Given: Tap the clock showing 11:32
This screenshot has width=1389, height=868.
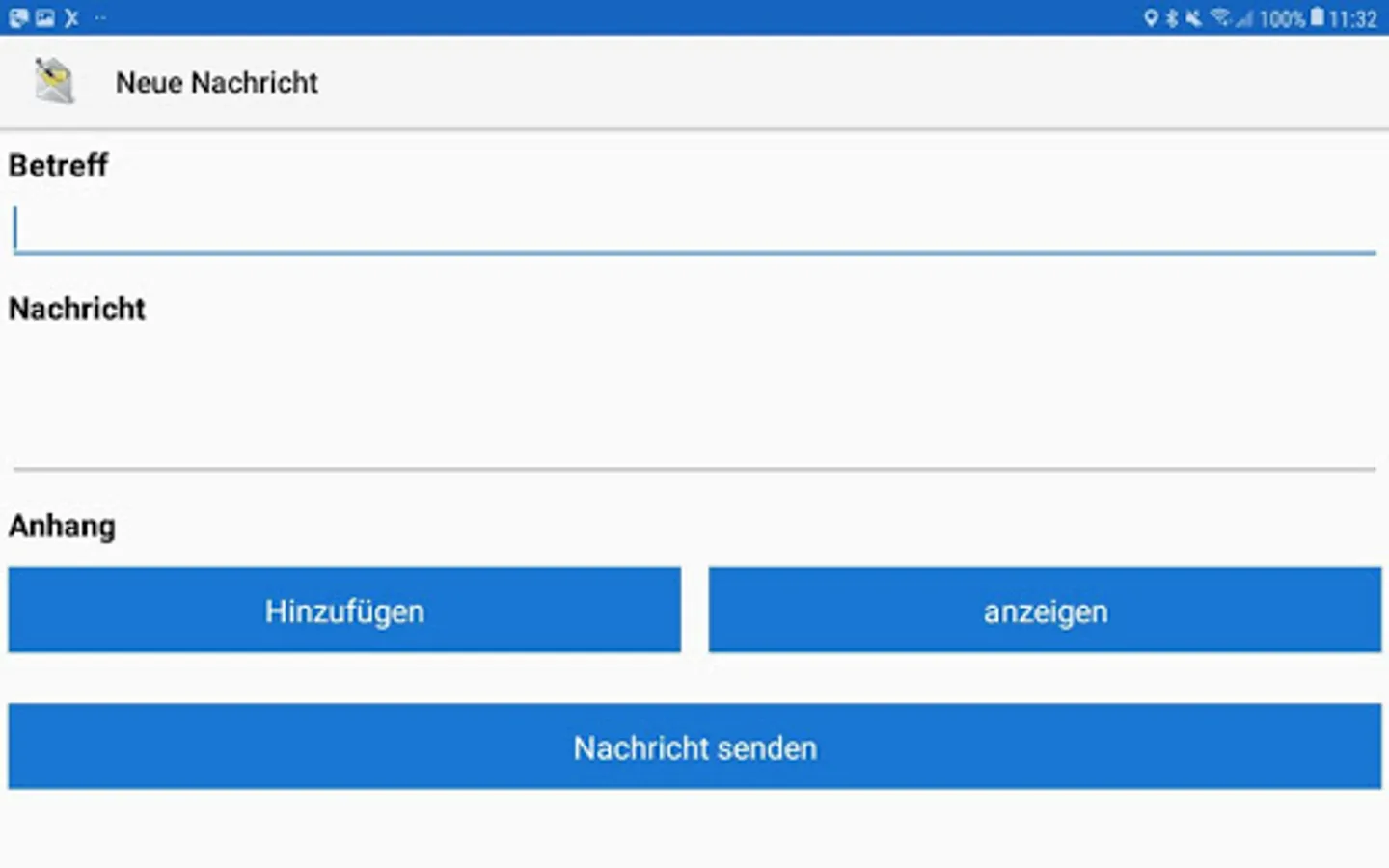Looking at the screenshot, I should (1353, 19).
